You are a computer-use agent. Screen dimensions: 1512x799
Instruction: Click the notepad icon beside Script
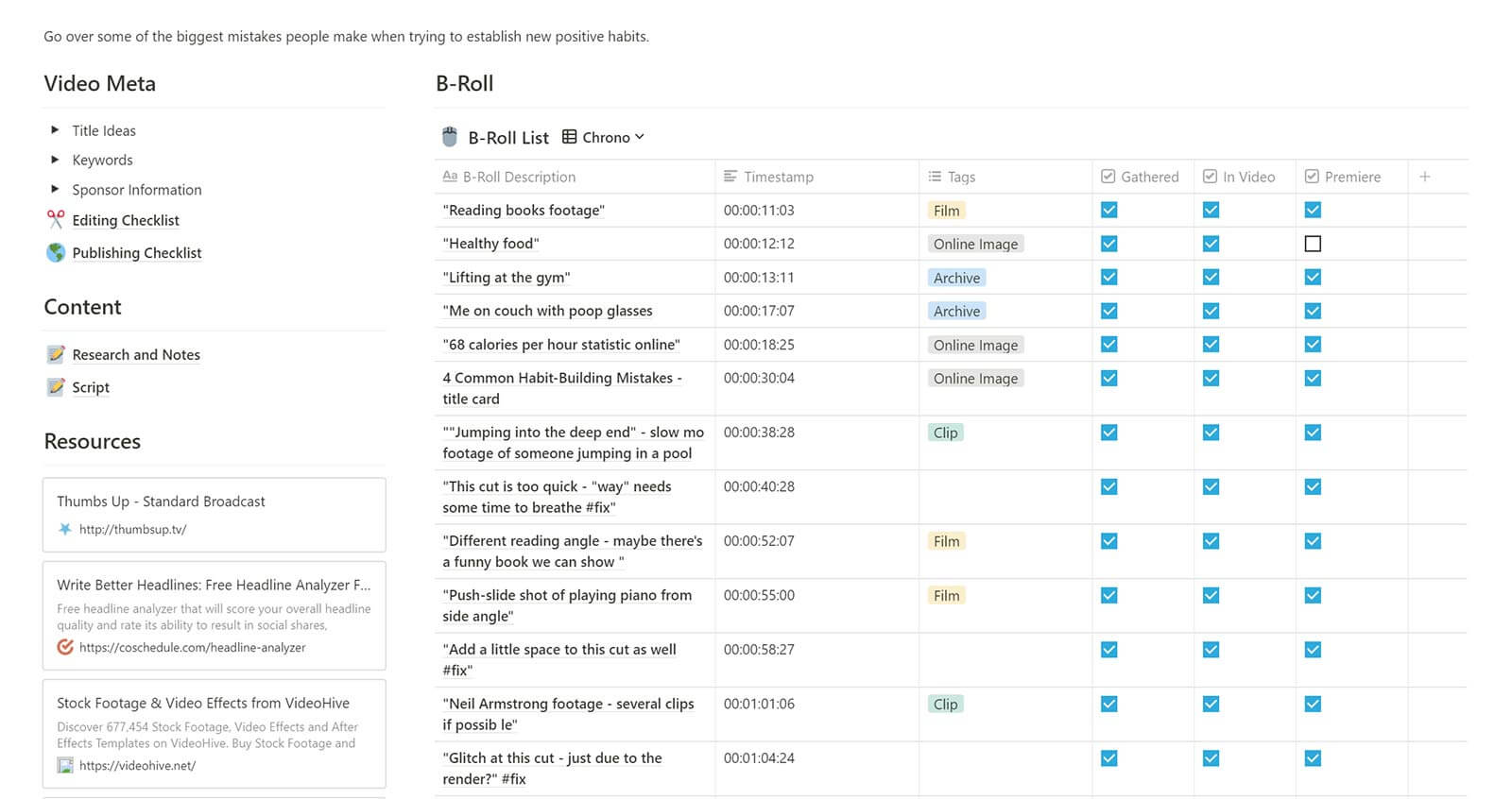(56, 386)
